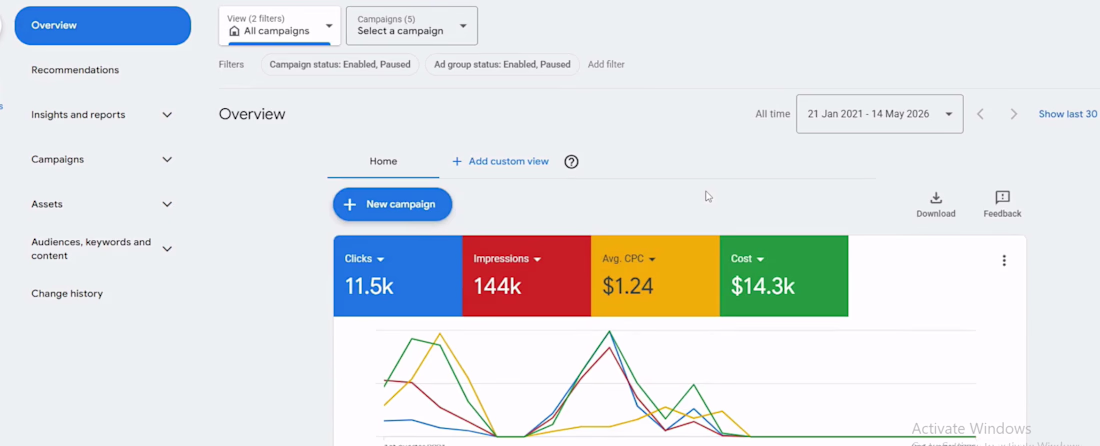The height and width of the screenshot is (446, 1100).
Task: Open the date range dropdown
Action: click(x=880, y=114)
